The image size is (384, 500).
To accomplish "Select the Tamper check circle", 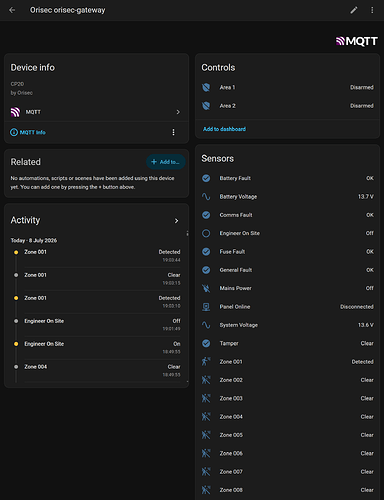I will 206,343.
